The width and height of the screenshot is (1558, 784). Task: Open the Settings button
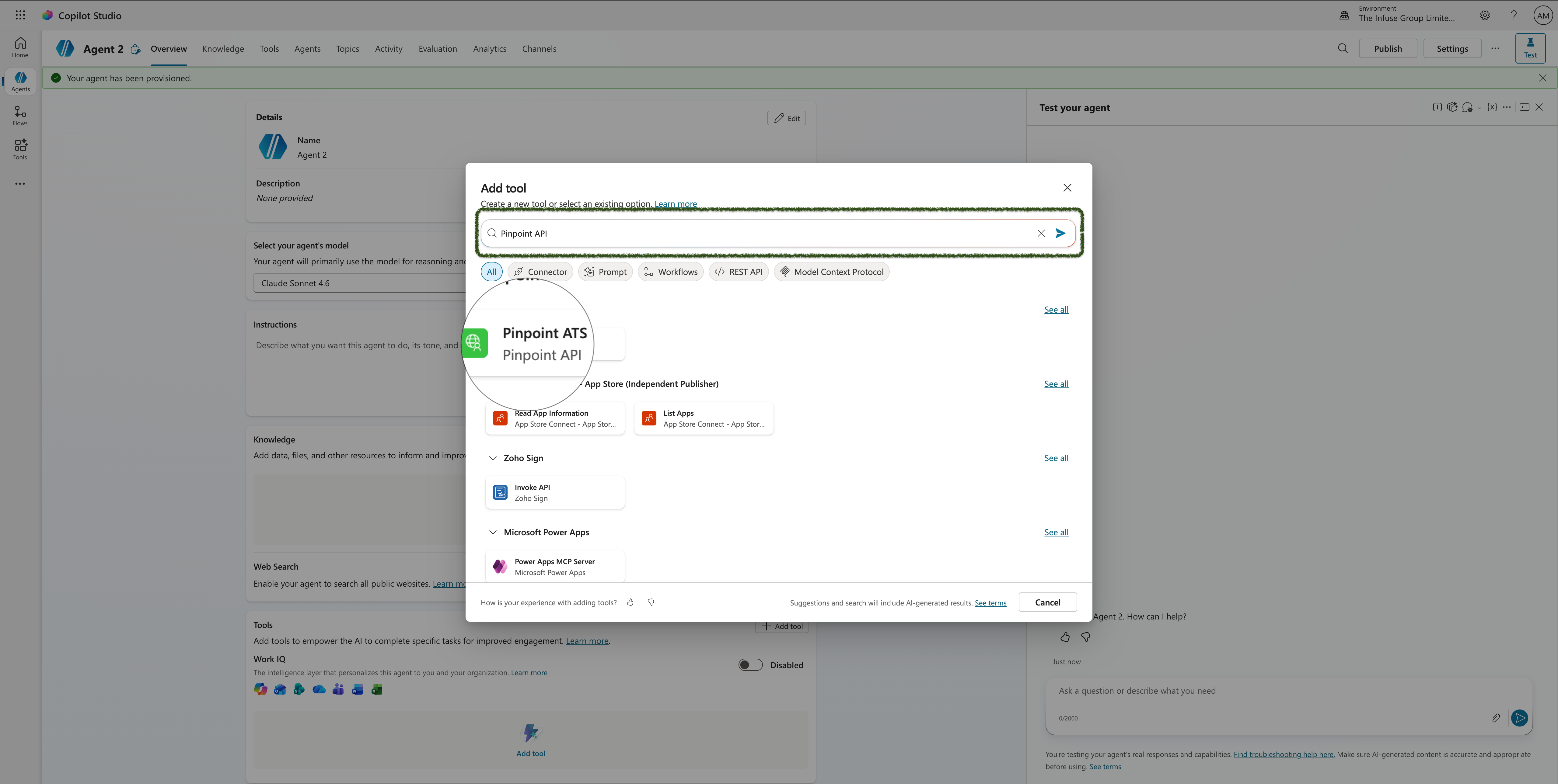tap(1452, 48)
